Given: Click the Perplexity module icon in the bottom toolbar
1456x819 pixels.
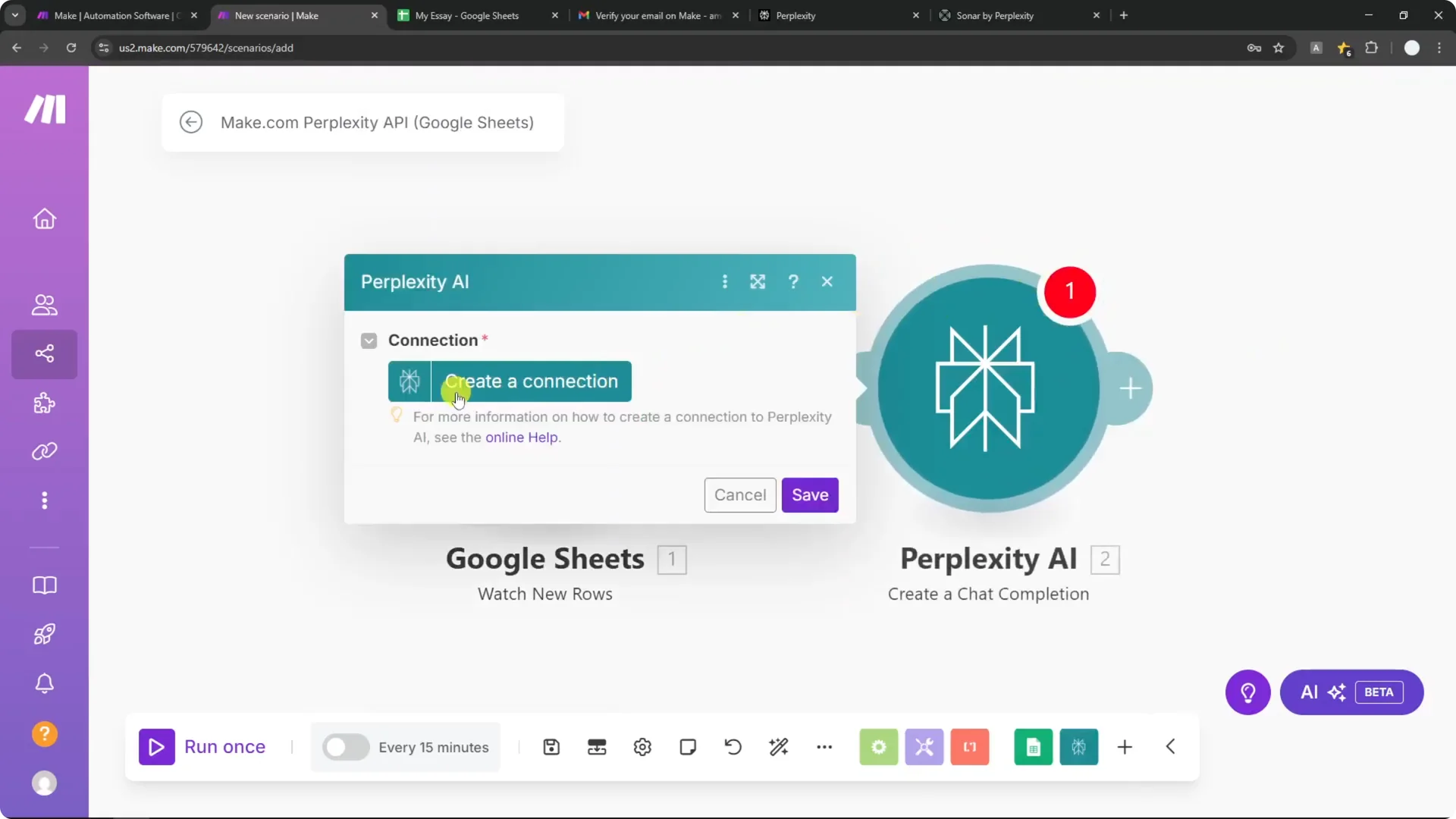Looking at the screenshot, I should 1078,747.
